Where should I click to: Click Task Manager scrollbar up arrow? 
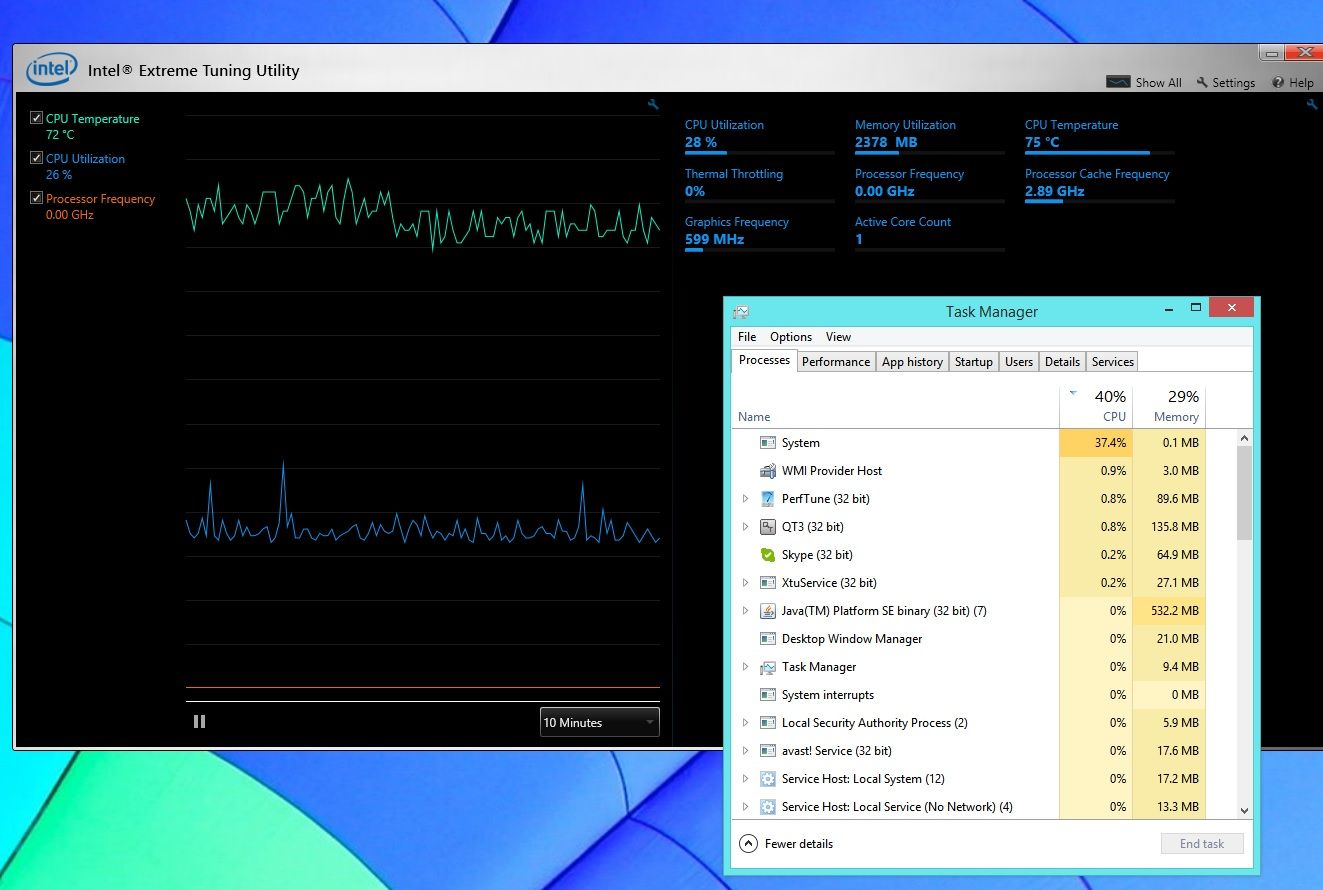tap(1245, 438)
